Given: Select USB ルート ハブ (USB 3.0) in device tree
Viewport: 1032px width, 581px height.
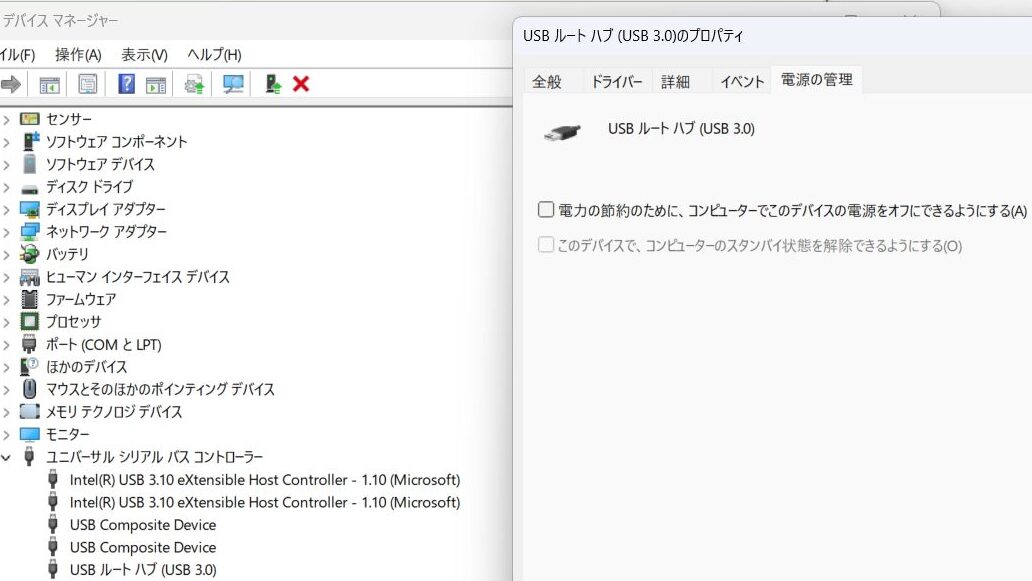Looking at the screenshot, I should coord(142,570).
